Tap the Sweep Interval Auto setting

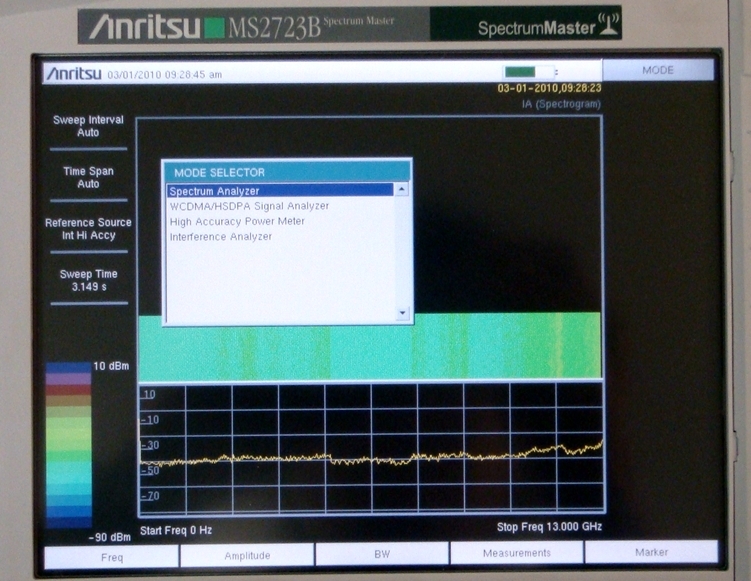click(88, 126)
